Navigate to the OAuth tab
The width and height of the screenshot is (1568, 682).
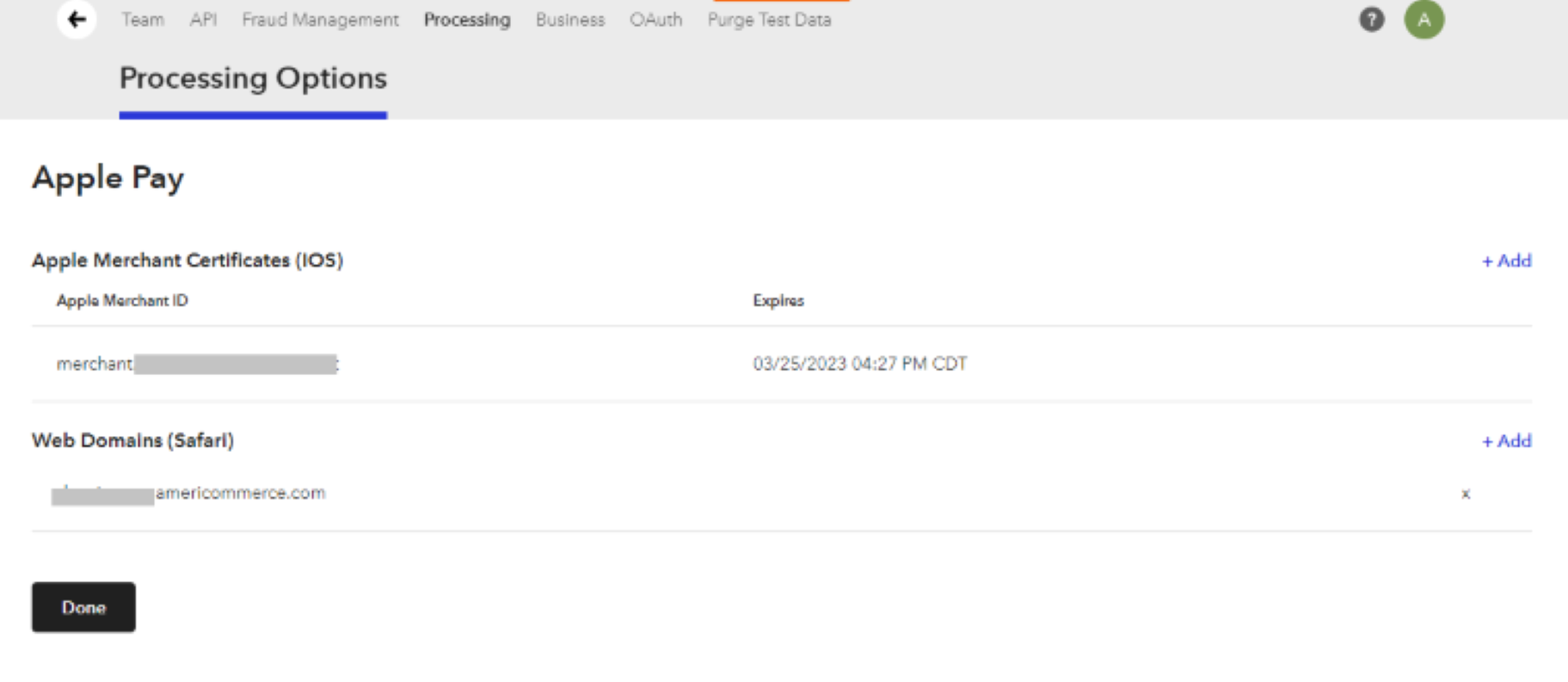[655, 19]
